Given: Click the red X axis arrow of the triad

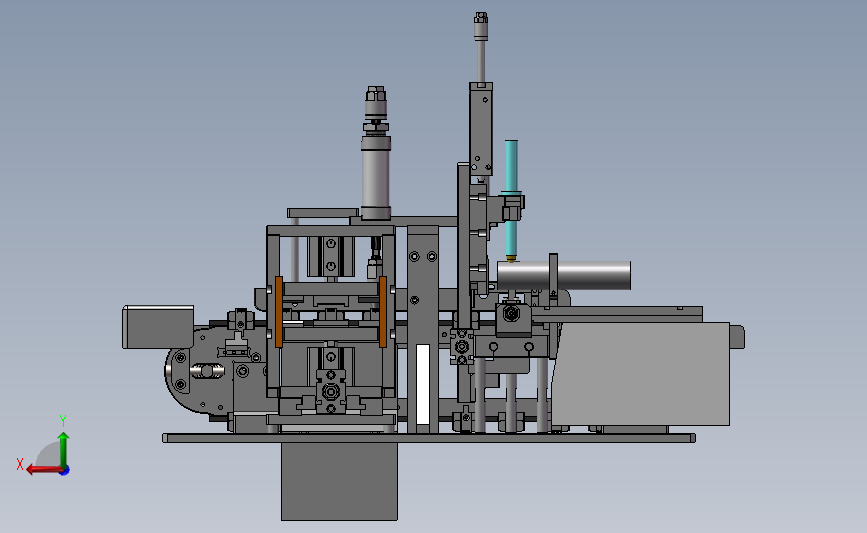Looking at the screenshot, I should click(43, 469).
